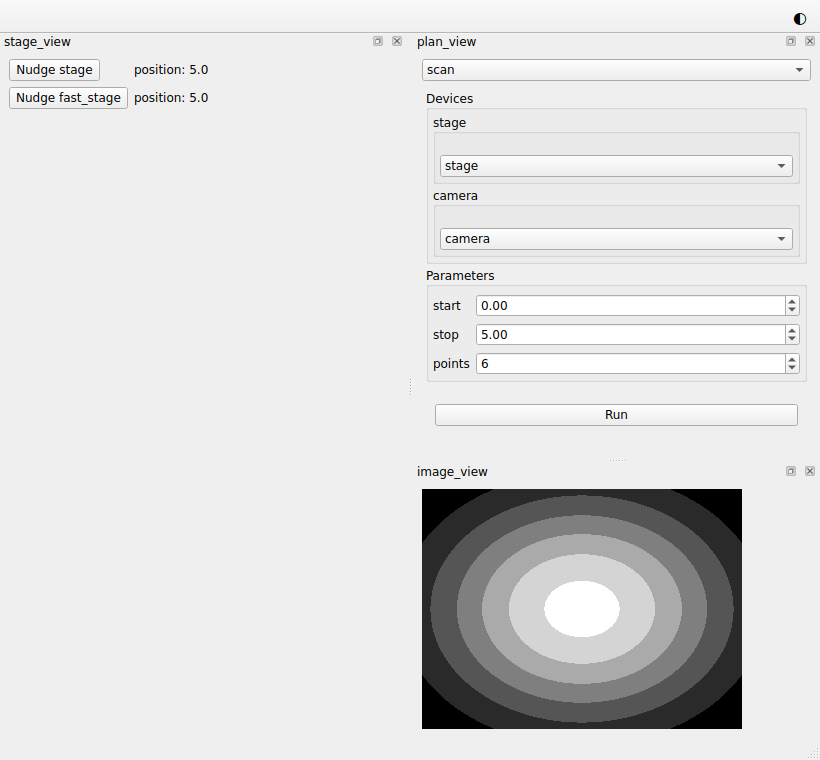Run the scan plan

click(x=616, y=415)
